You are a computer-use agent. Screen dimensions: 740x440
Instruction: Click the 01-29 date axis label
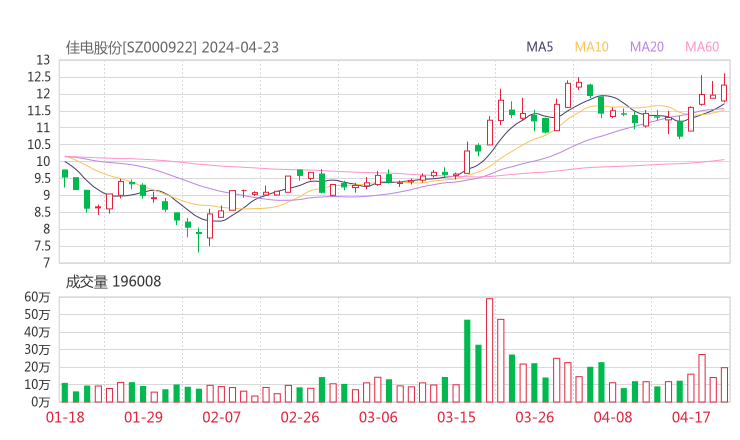(143, 417)
